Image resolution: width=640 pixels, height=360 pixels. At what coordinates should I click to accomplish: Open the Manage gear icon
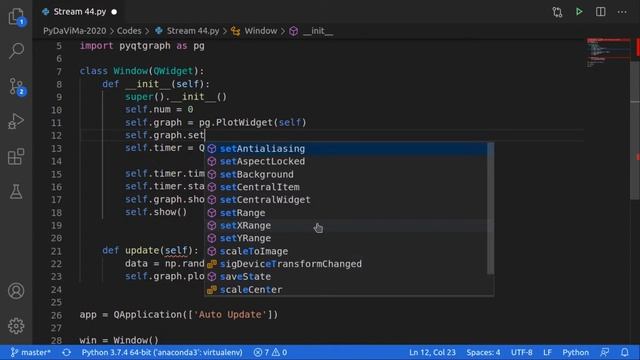16,326
